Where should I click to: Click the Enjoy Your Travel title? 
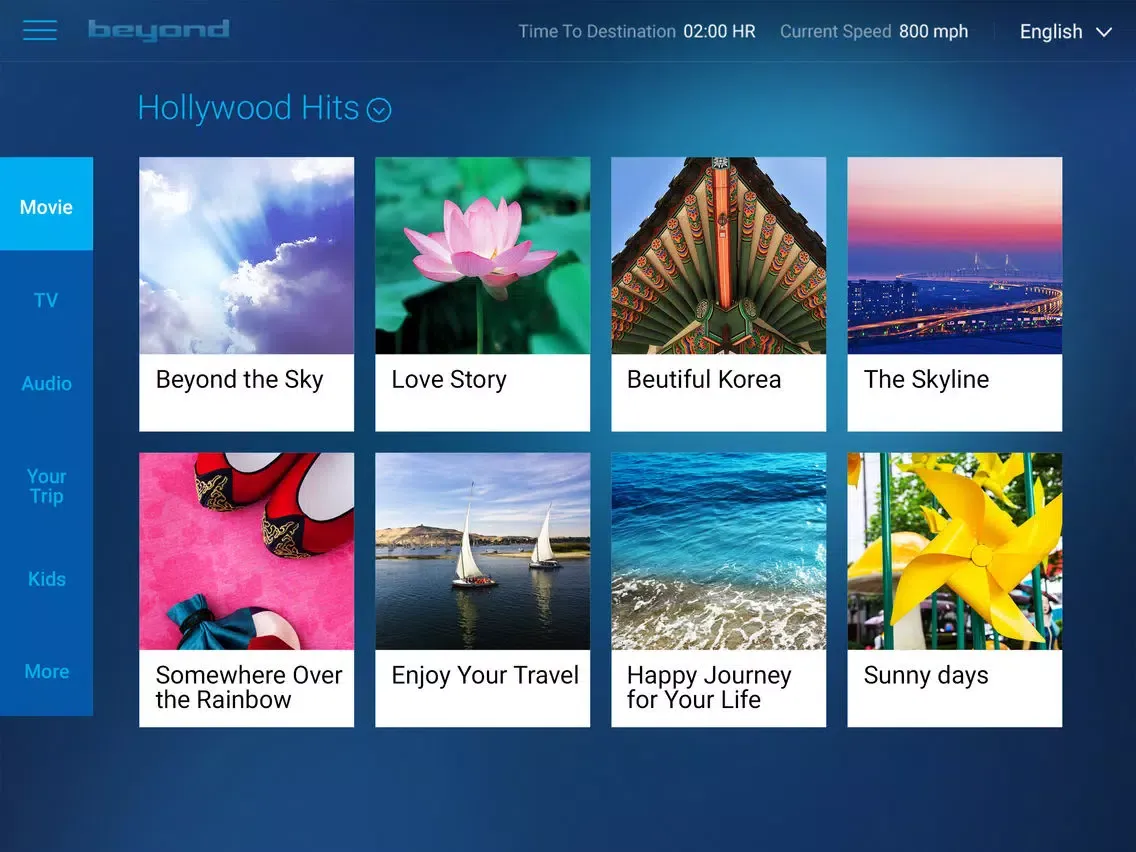[x=485, y=675]
